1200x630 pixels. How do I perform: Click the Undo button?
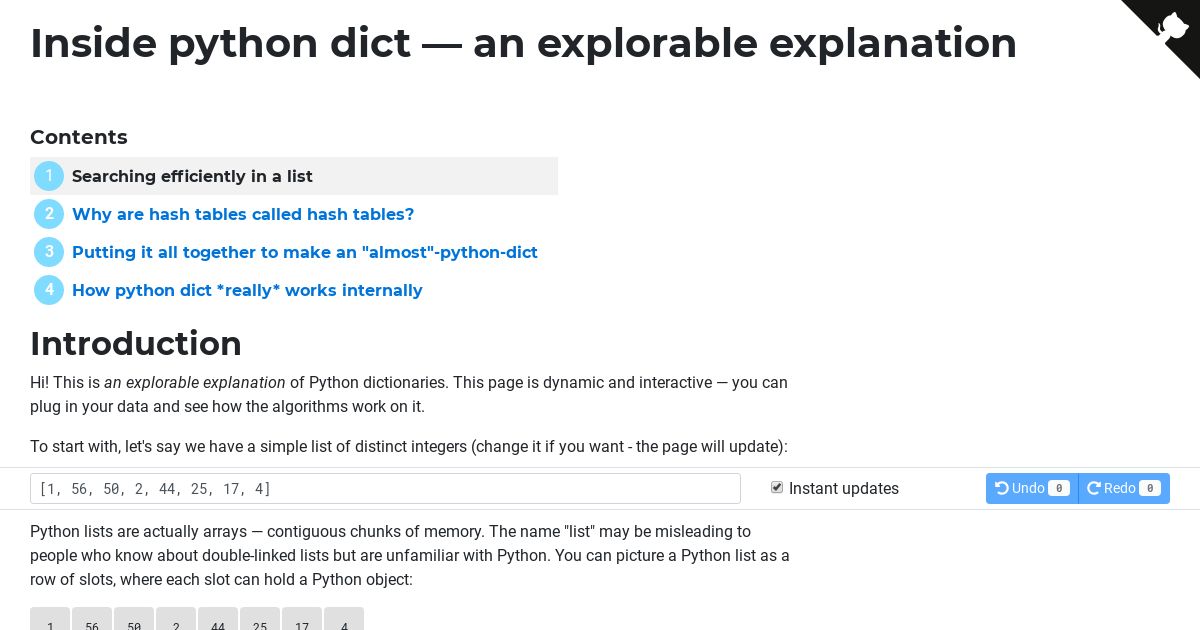[1032, 488]
